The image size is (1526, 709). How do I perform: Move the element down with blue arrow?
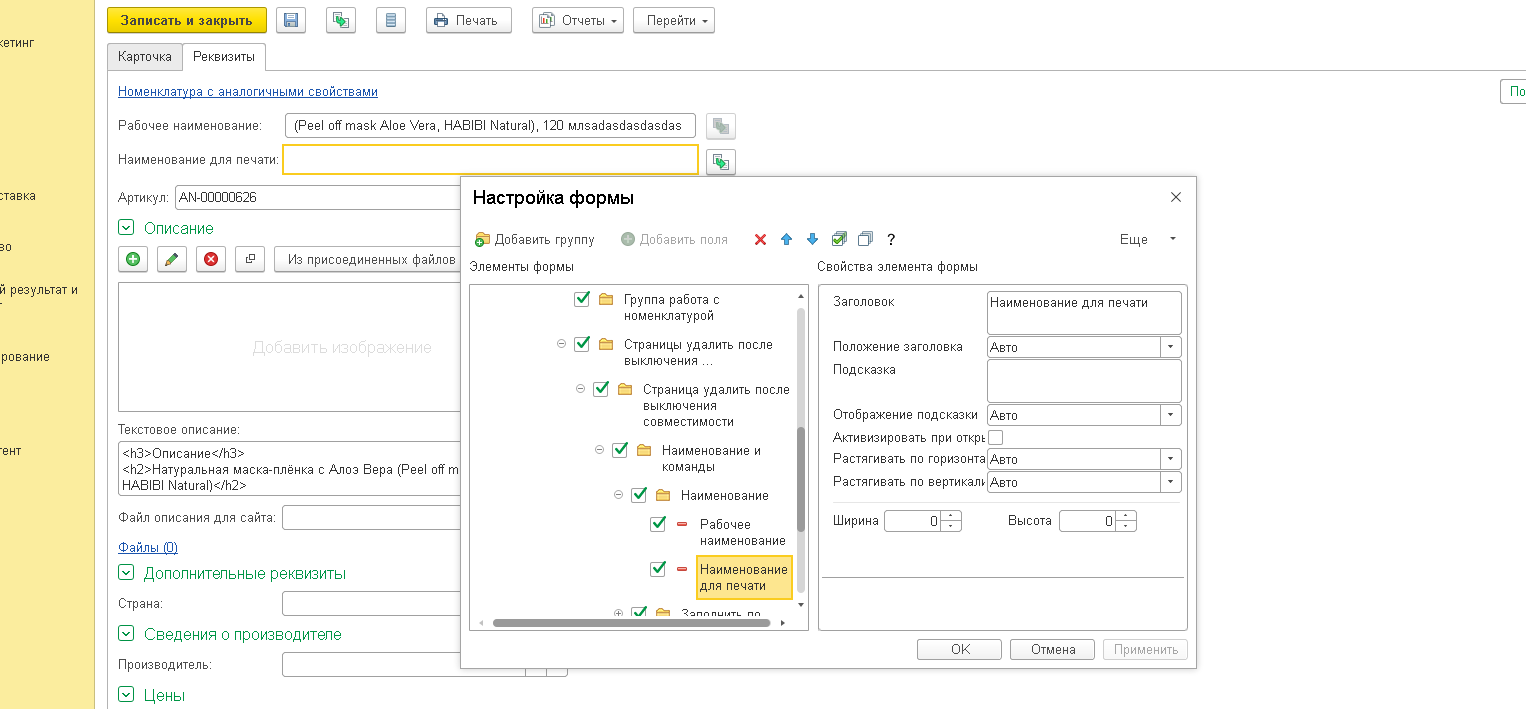point(812,240)
